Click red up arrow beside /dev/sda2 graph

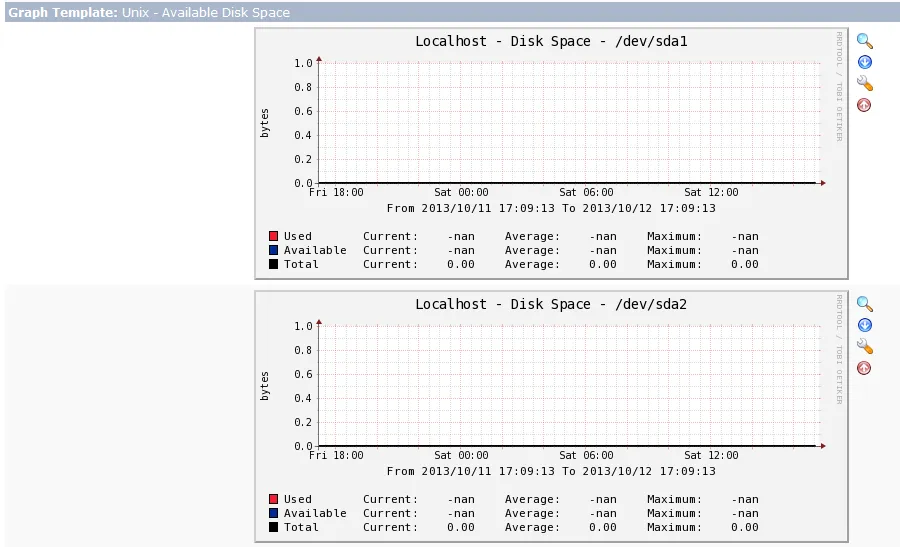point(864,368)
